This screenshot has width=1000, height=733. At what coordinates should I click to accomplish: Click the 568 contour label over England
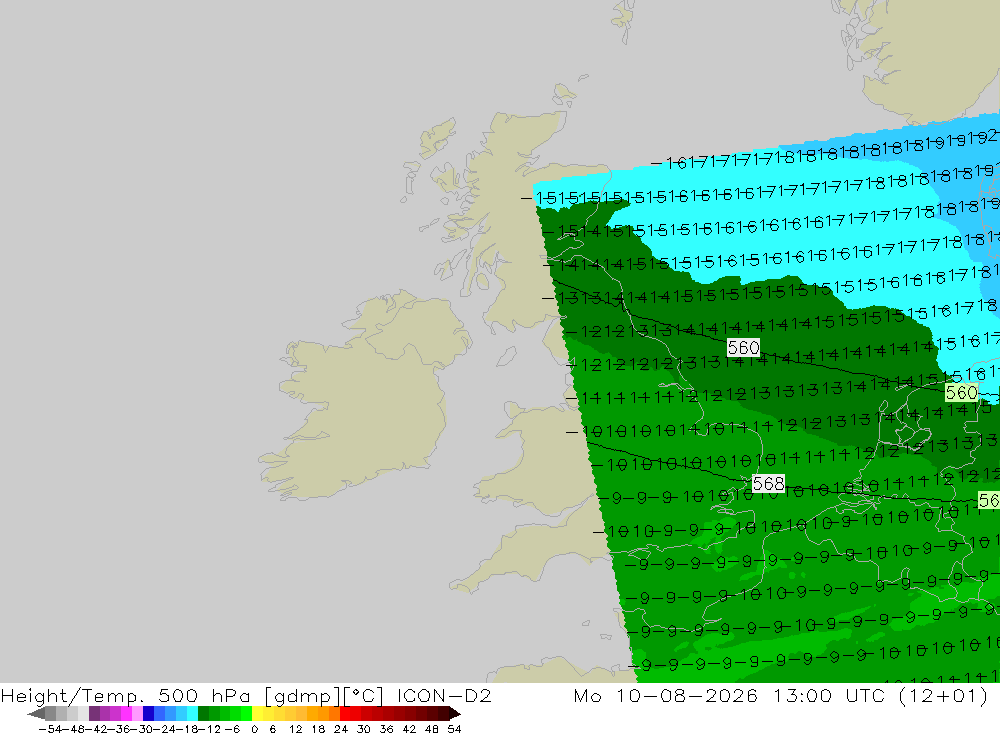click(768, 484)
